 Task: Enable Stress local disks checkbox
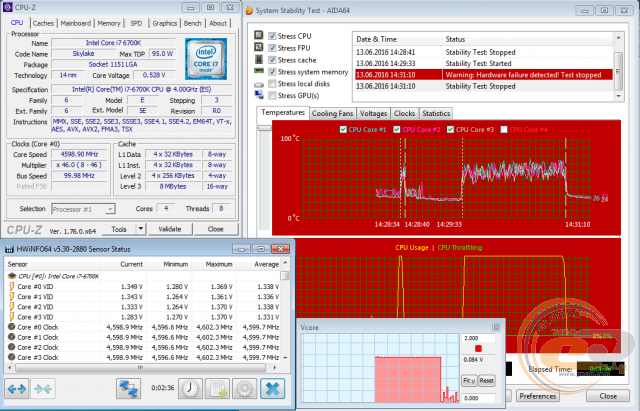(272, 84)
